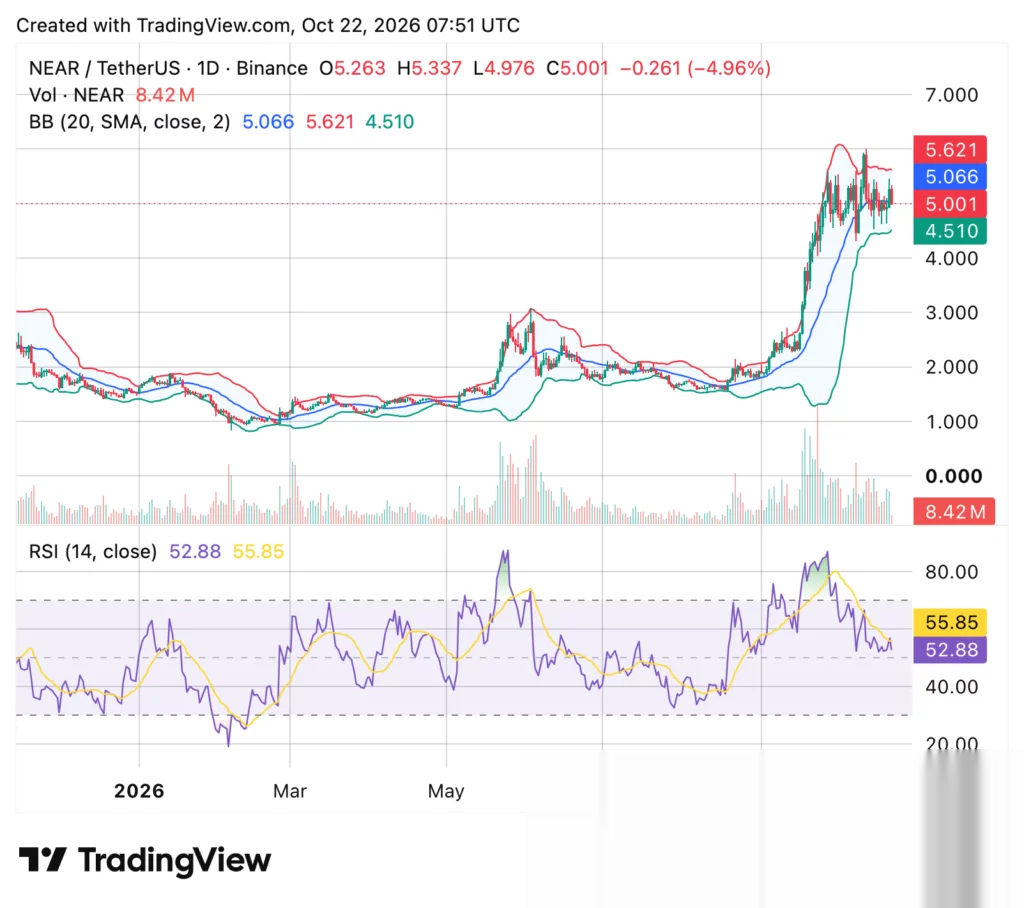Click the 4.000 price axis label
Image resolution: width=1024 pixels, height=908 pixels.
click(x=952, y=259)
